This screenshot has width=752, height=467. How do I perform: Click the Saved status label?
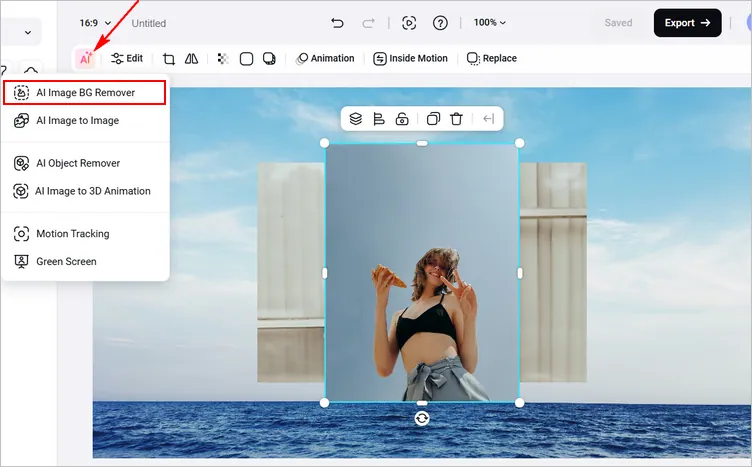pyautogui.click(x=618, y=23)
